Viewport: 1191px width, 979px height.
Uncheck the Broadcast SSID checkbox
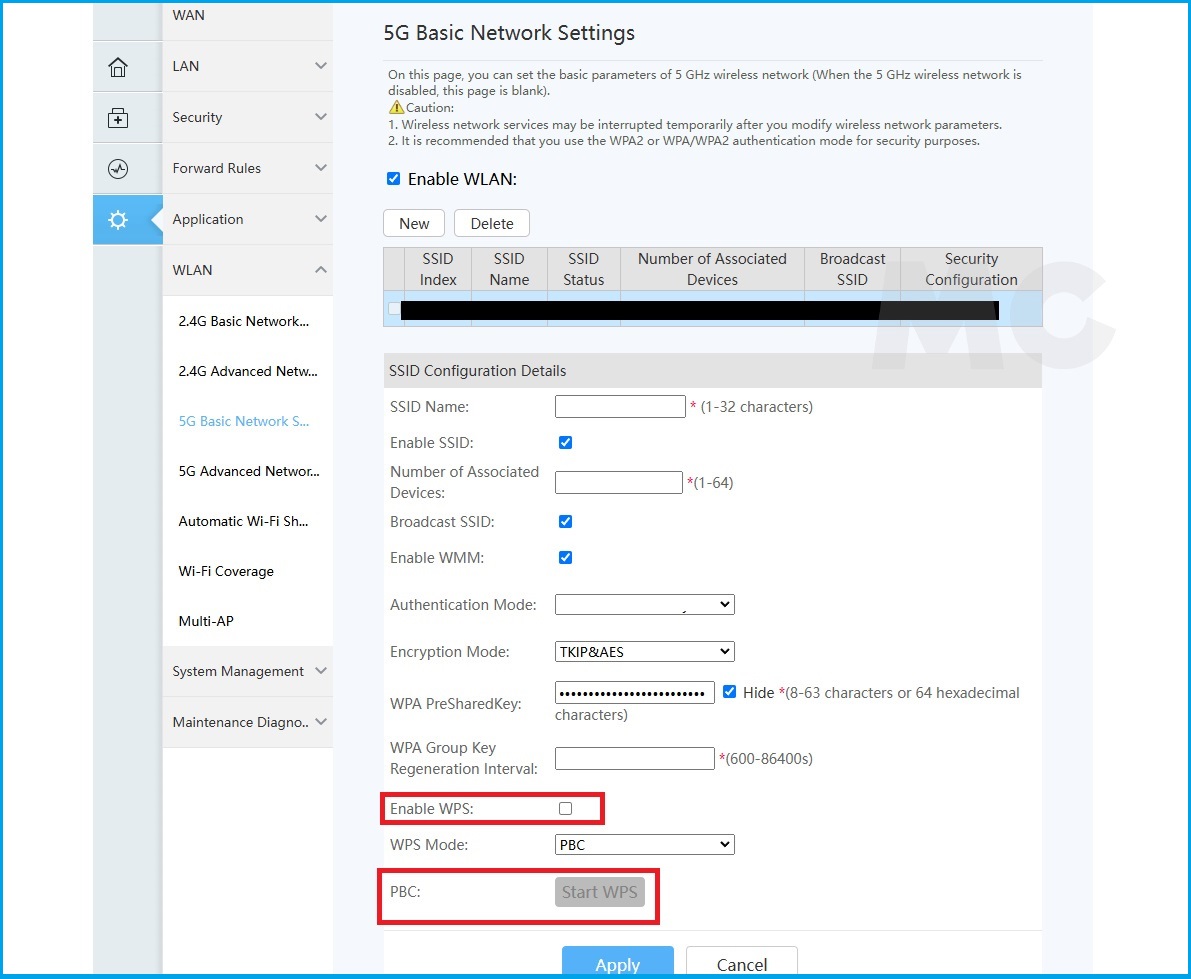click(x=565, y=522)
